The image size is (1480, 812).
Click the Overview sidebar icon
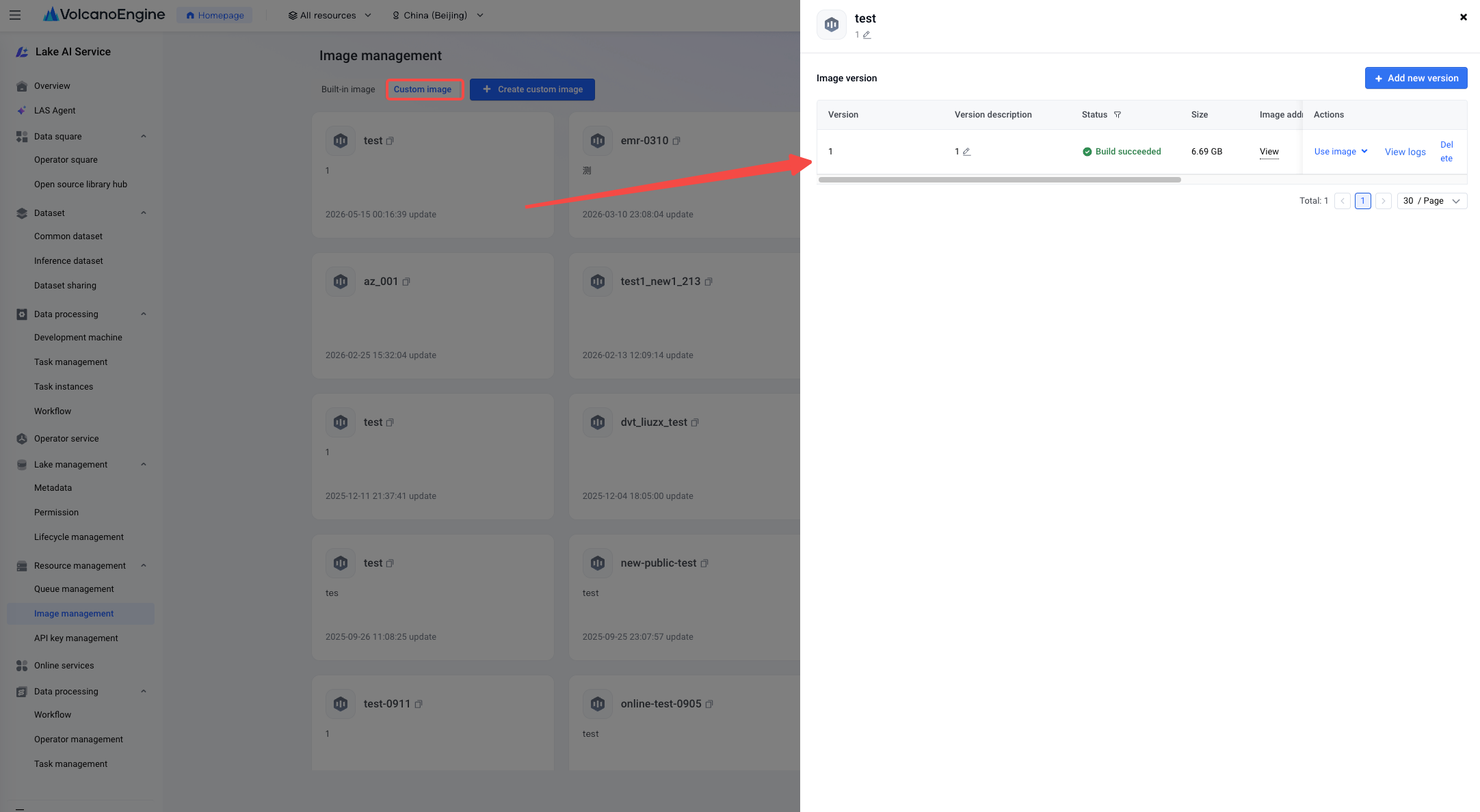[22, 86]
